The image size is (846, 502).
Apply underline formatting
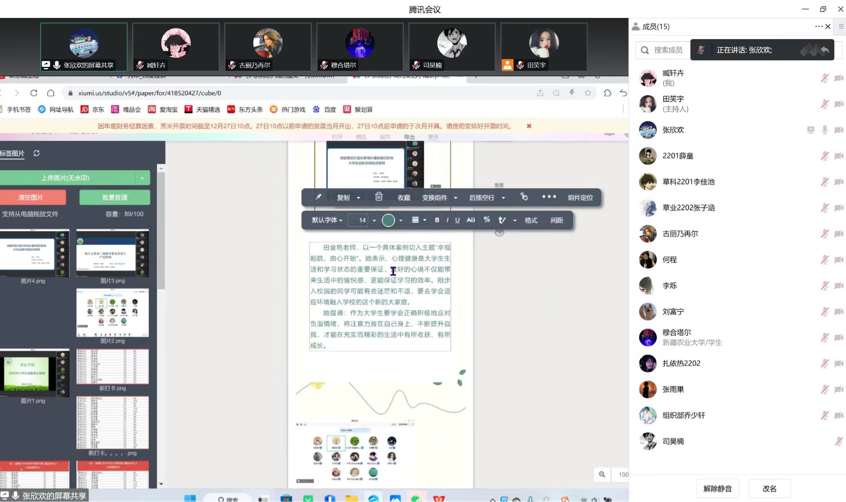tap(458, 220)
